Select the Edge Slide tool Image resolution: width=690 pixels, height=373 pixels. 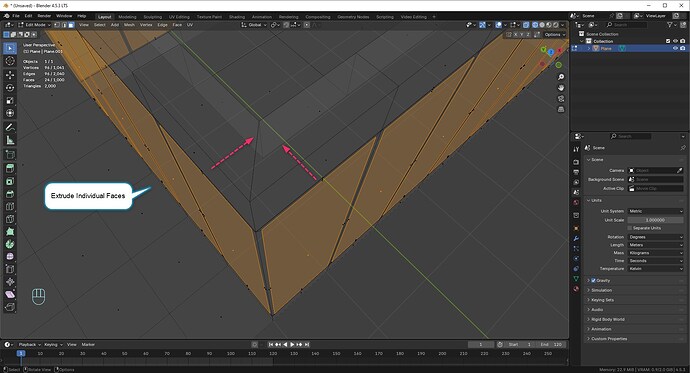pos(10,269)
